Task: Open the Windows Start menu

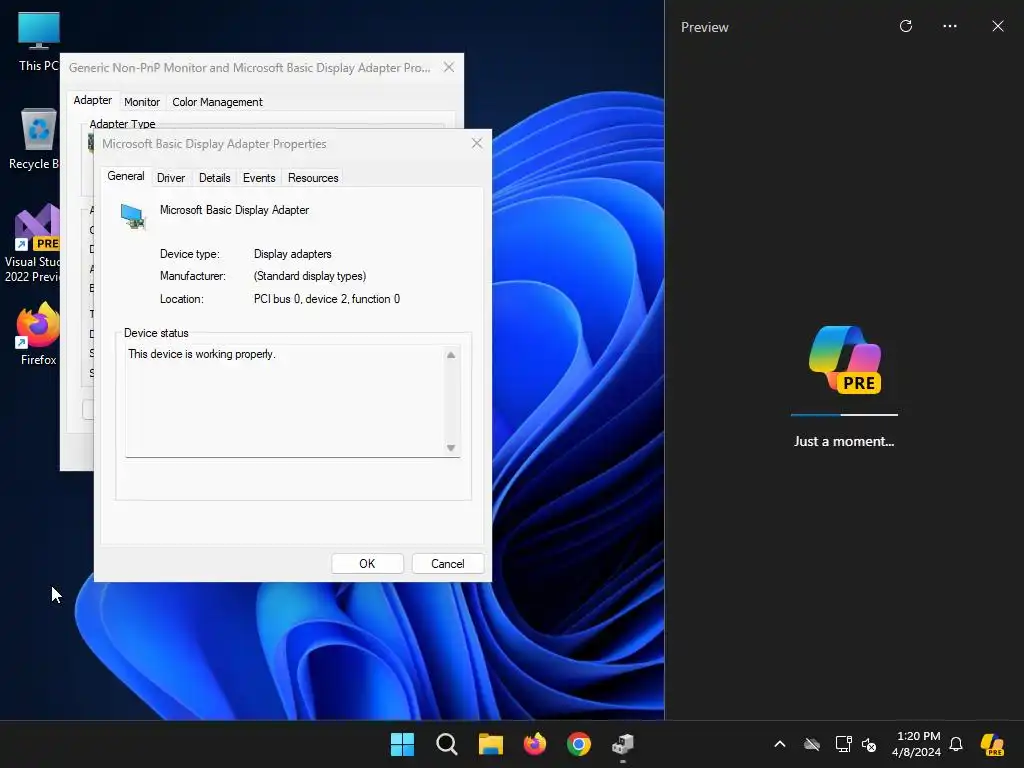Action: 402,744
